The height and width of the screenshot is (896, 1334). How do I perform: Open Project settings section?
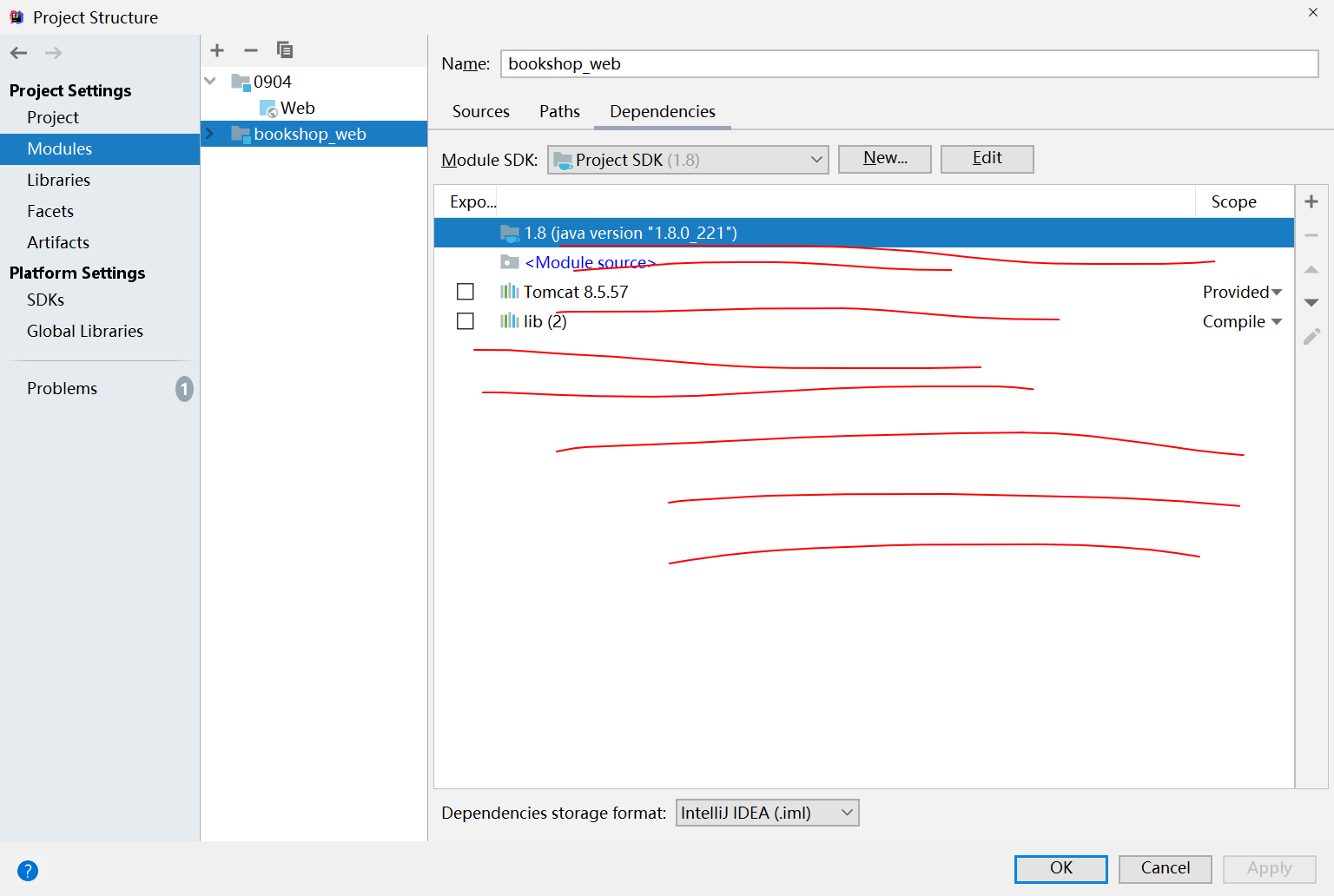pyautogui.click(x=53, y=117)
